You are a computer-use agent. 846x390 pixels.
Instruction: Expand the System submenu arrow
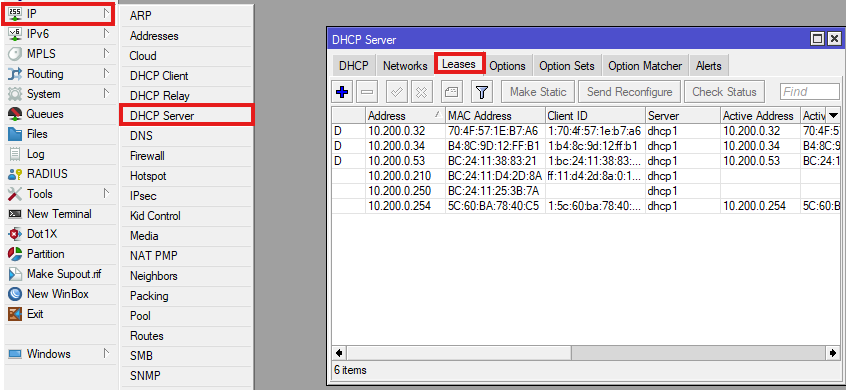click(x=107, y=94)
